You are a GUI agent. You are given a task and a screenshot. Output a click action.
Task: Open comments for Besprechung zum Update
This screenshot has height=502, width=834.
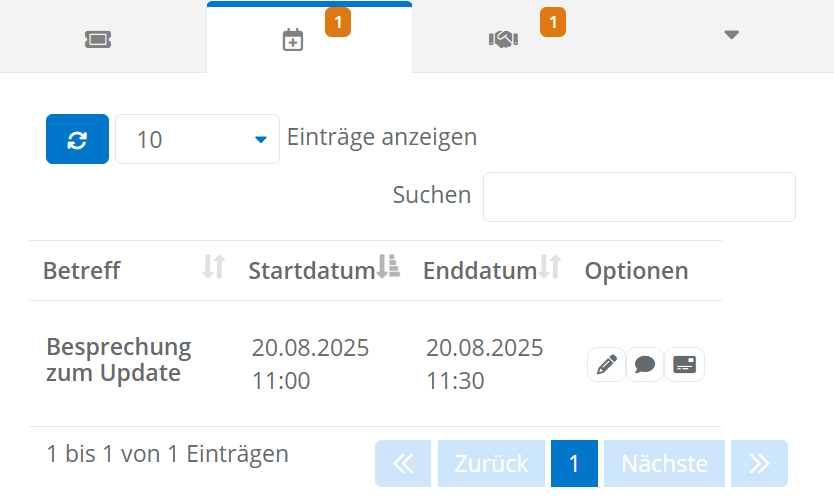(645, 364)
